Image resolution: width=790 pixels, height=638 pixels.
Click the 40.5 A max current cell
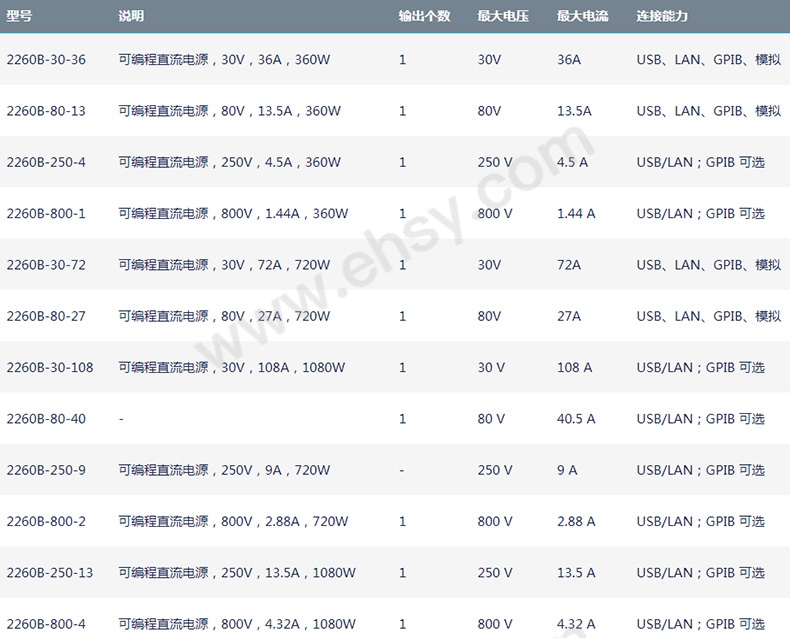[x=576, y=419]
